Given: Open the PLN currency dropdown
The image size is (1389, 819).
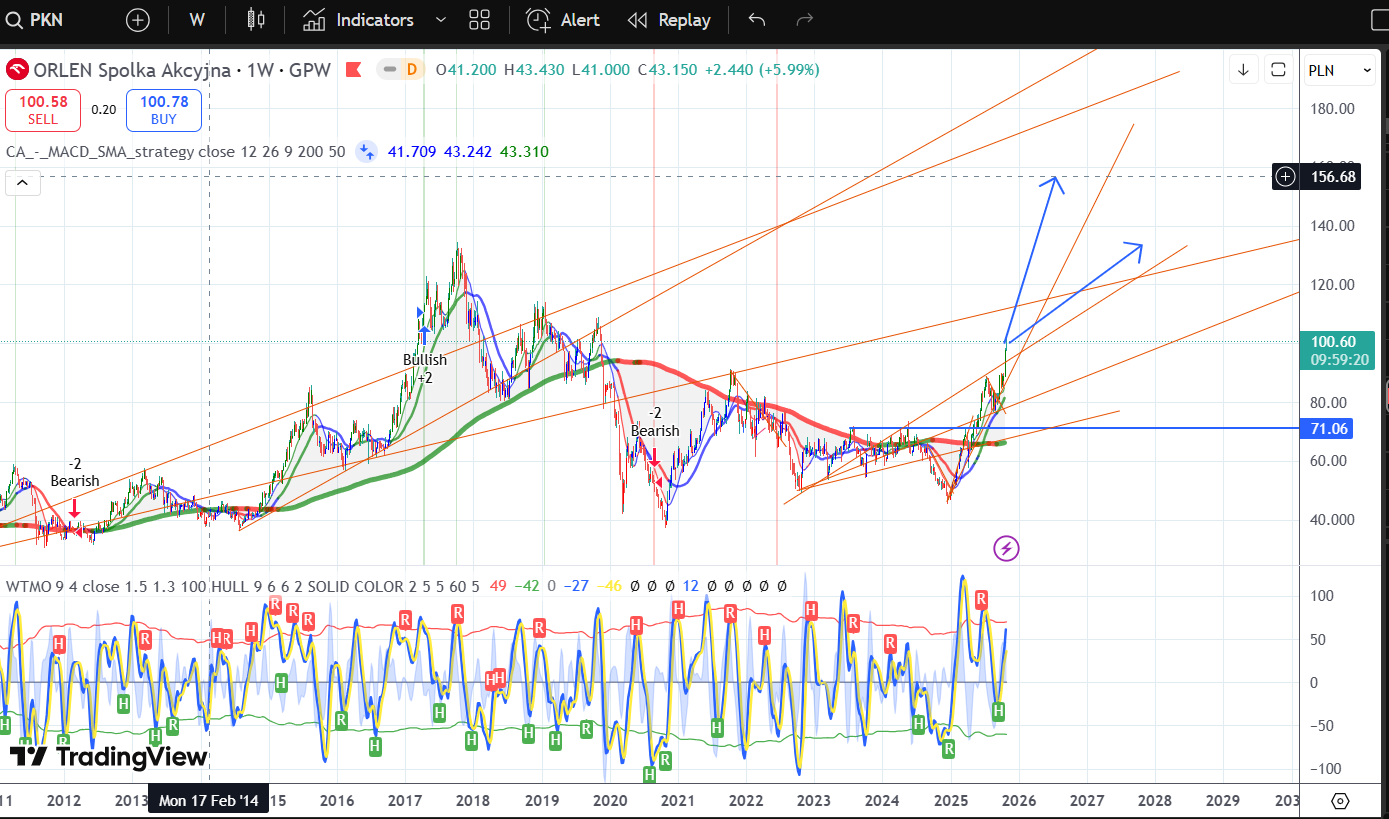Looking at the screenshot, I should point(1339,70).
